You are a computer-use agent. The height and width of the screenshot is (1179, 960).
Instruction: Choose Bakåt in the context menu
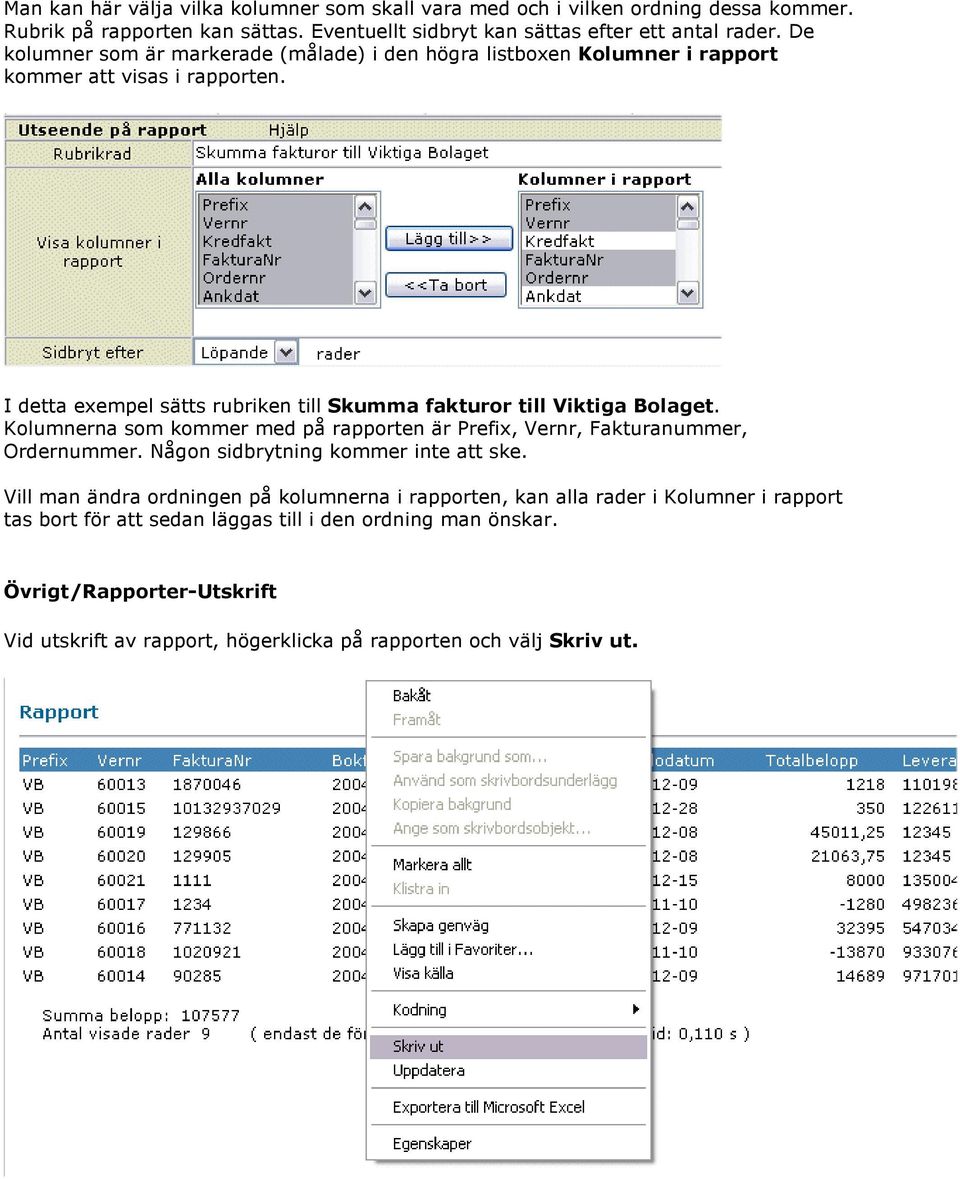click(508, 696)
